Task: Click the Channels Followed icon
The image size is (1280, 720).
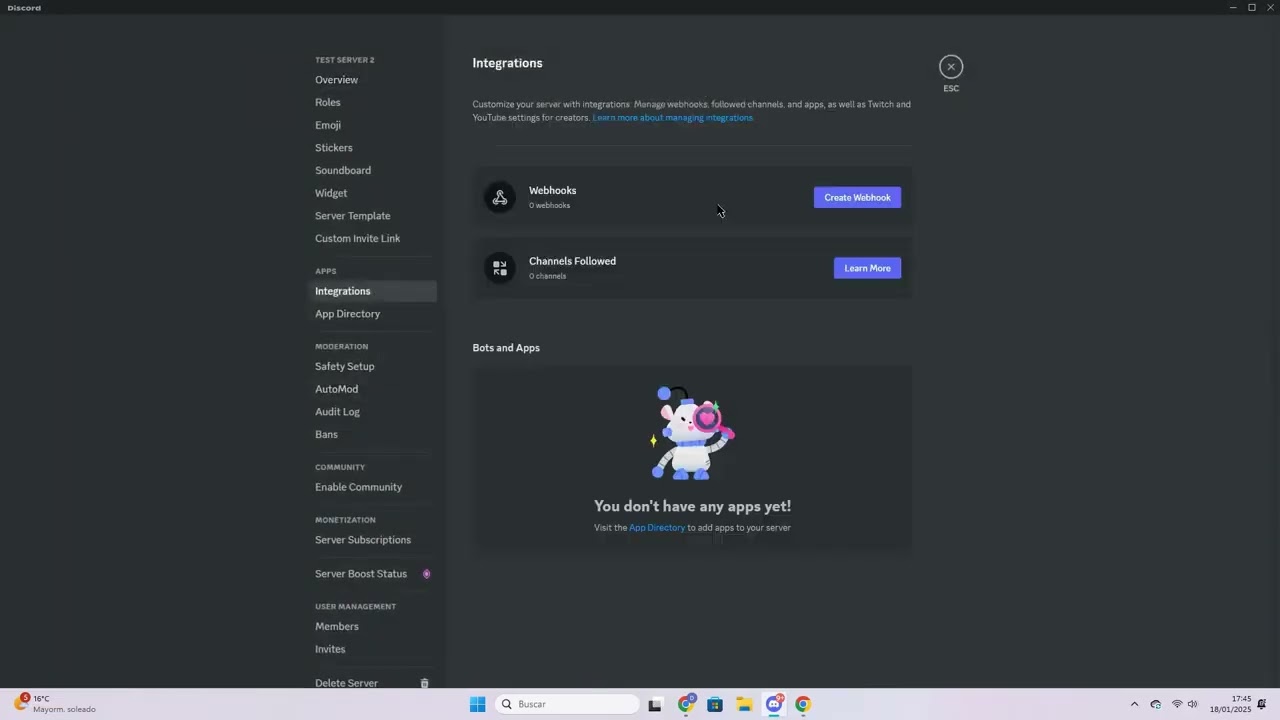Action: [500, 268]
